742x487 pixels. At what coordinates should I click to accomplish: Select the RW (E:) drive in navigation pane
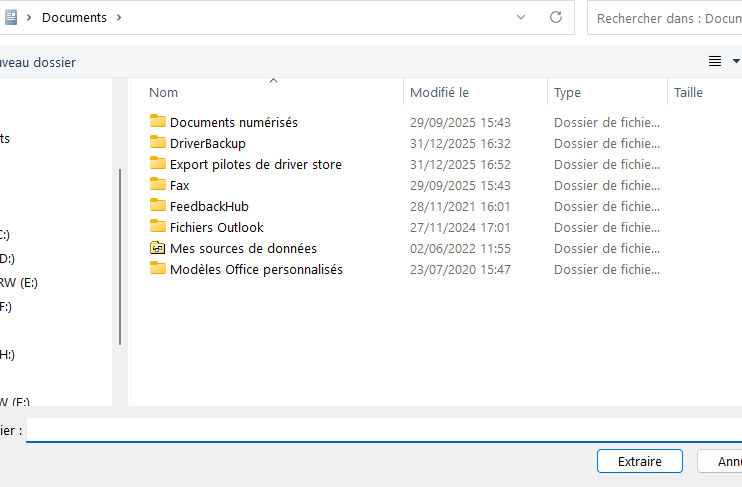(19, 283)
